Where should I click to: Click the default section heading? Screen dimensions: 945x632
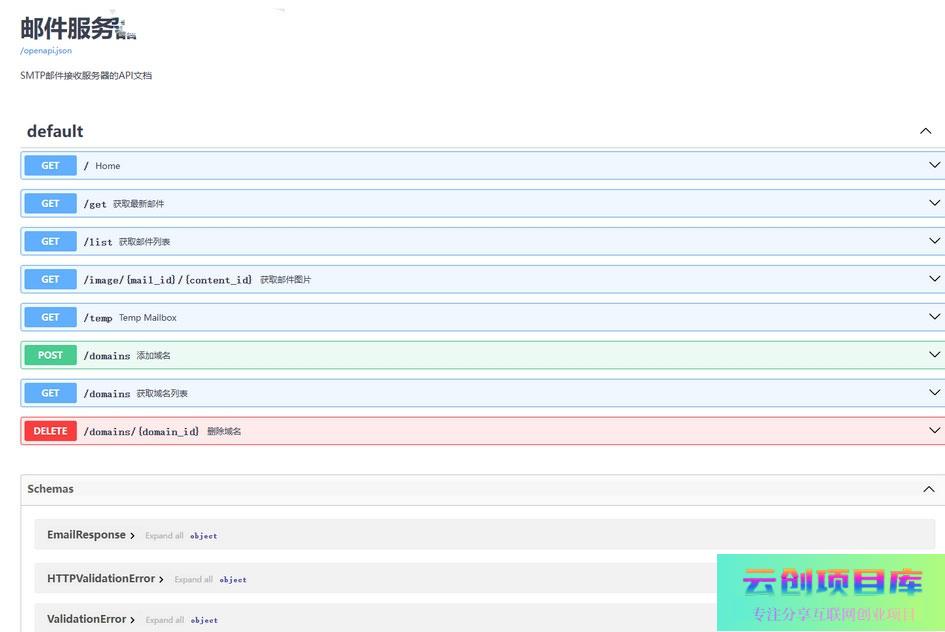(x=55, y=131)
